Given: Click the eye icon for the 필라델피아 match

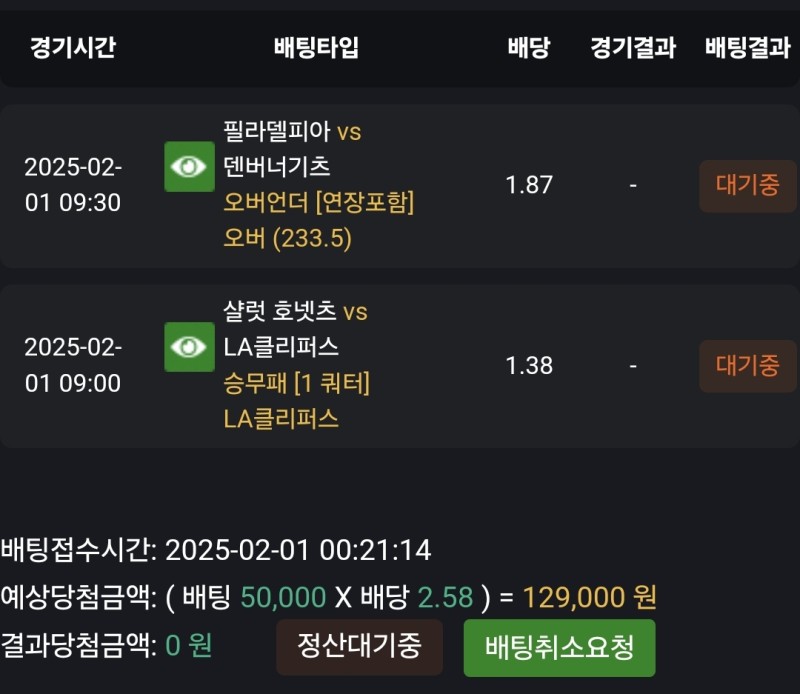Looking at the screenshot, I should point(189,167).
